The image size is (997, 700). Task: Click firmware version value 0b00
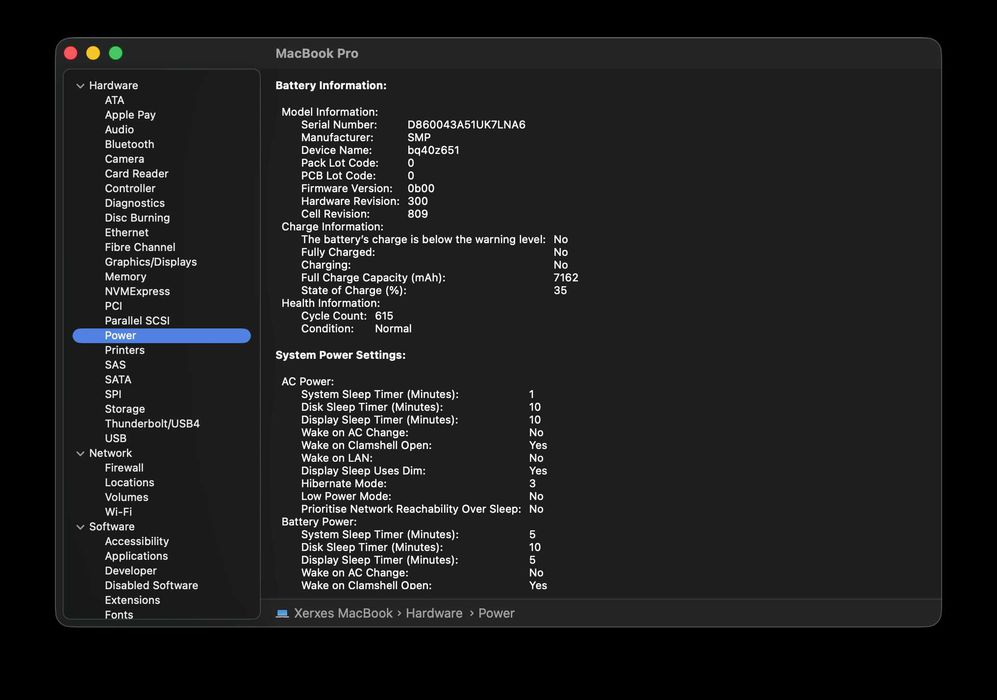click(421, 189)
